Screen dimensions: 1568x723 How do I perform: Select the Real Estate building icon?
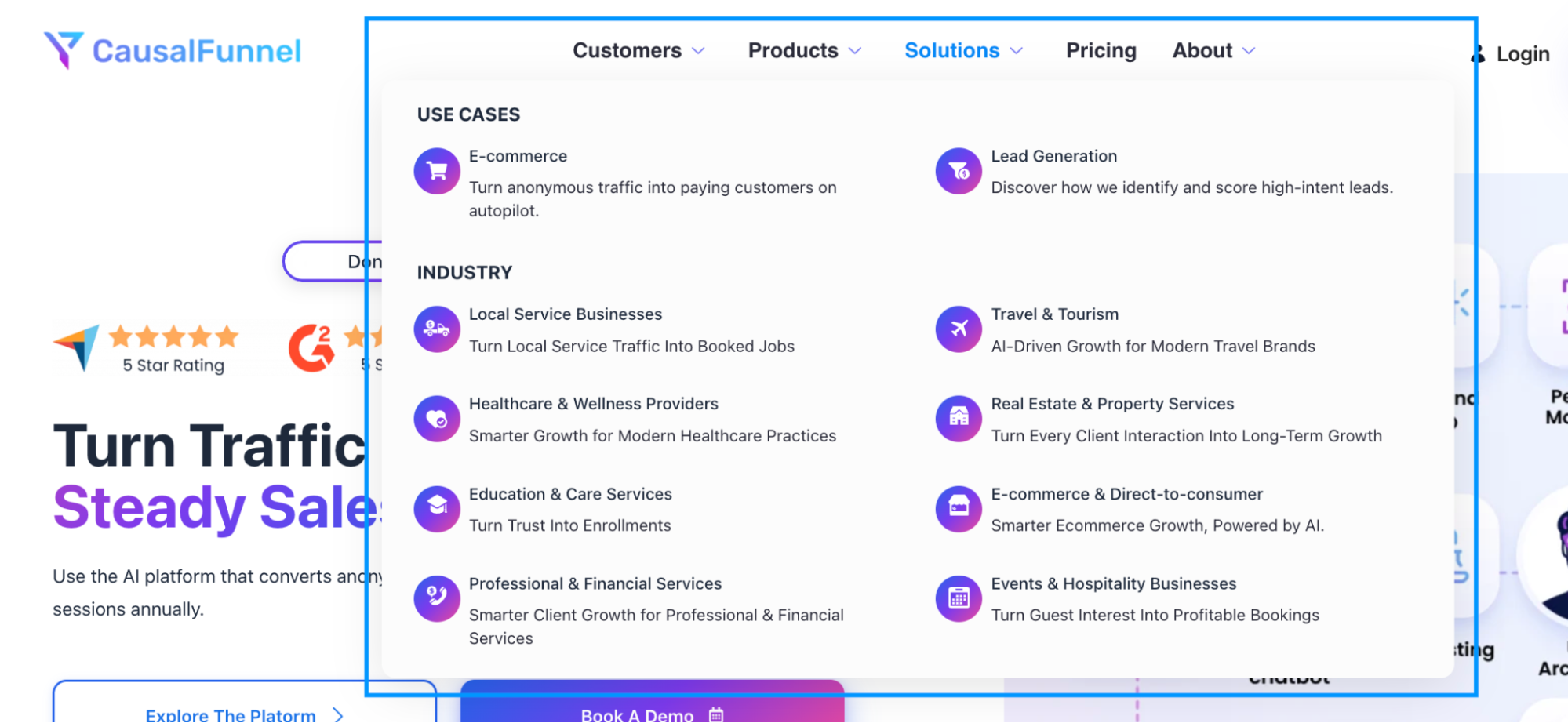[958, 418]
